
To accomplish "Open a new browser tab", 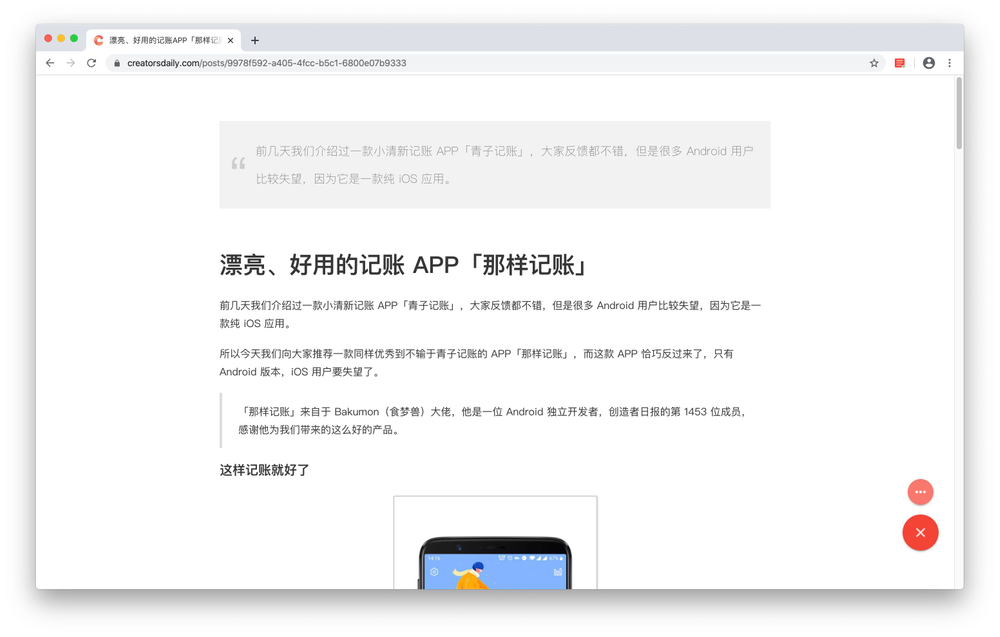I will (x=255, y=40).
